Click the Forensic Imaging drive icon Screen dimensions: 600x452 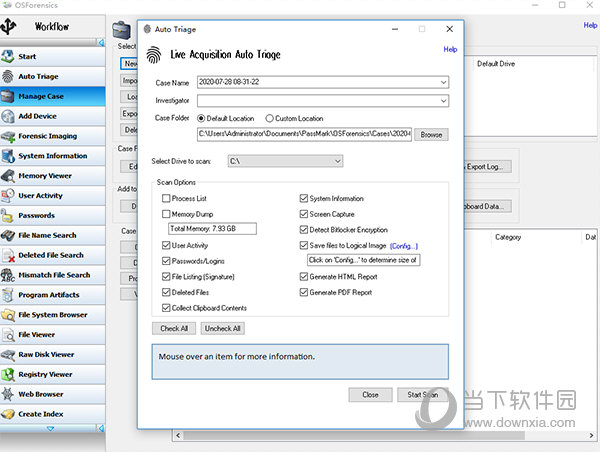(x=8, y=136)
